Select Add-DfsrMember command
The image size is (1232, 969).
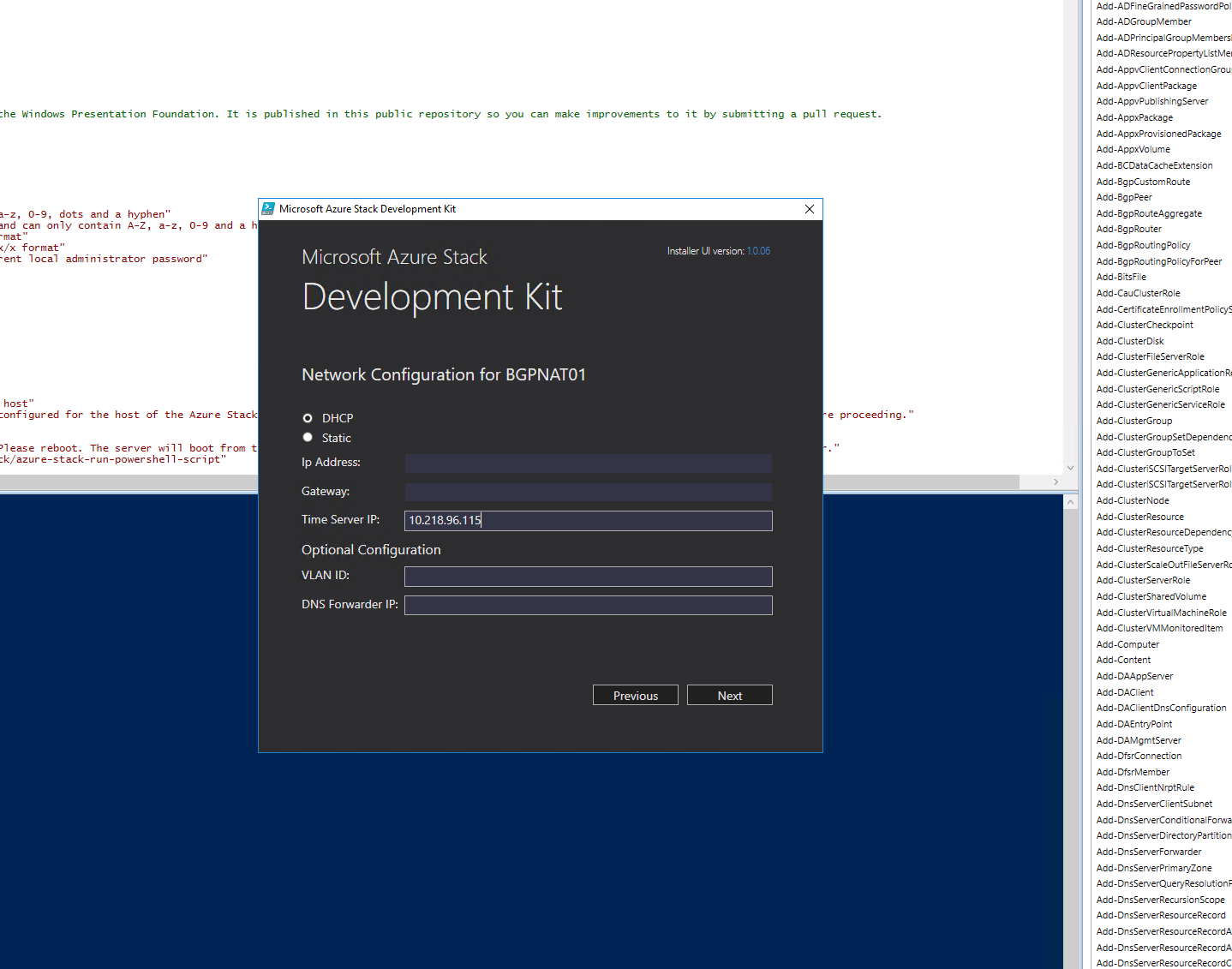tap(1133, 772)
